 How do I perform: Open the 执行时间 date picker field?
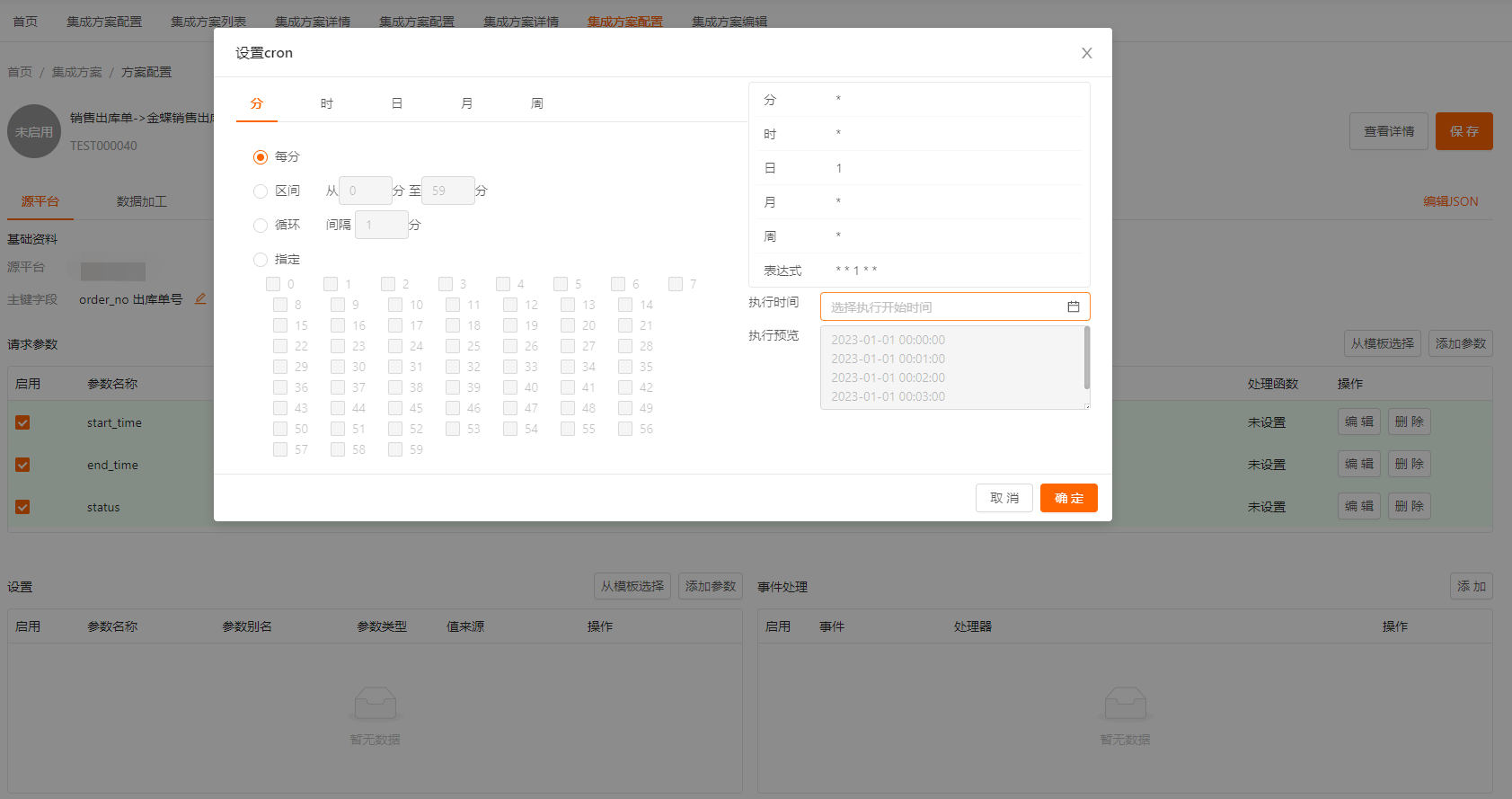click(x=943, y=306)
